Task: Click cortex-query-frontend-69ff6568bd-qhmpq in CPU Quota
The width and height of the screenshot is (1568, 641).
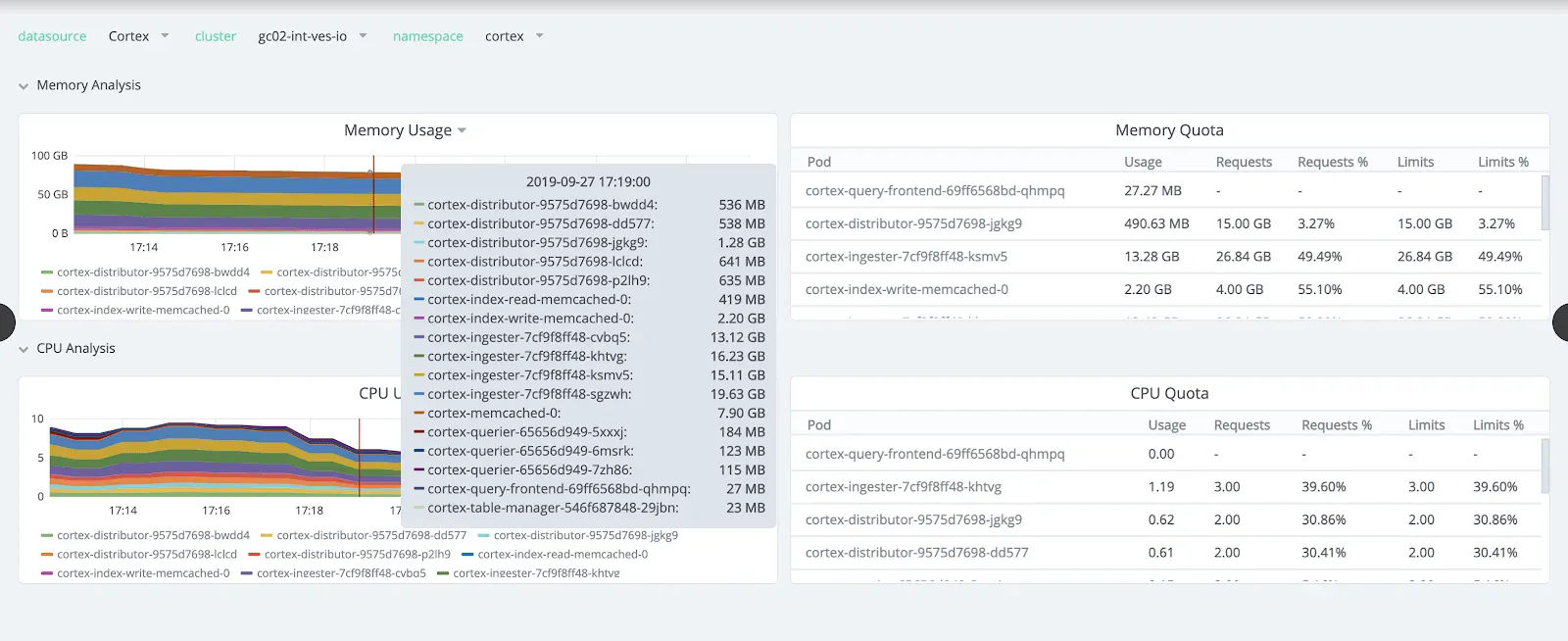Action: point(935,454)
